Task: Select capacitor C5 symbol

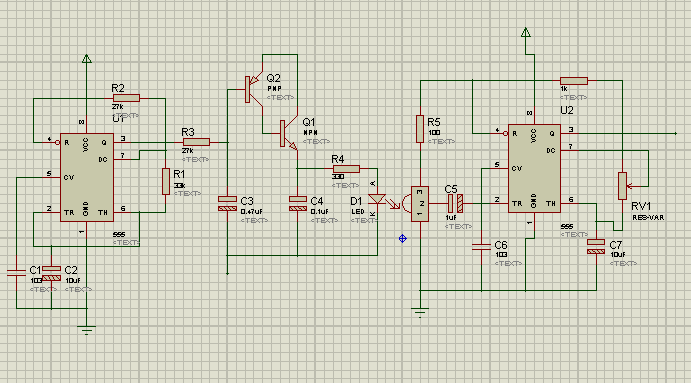Action: point(455,204)
